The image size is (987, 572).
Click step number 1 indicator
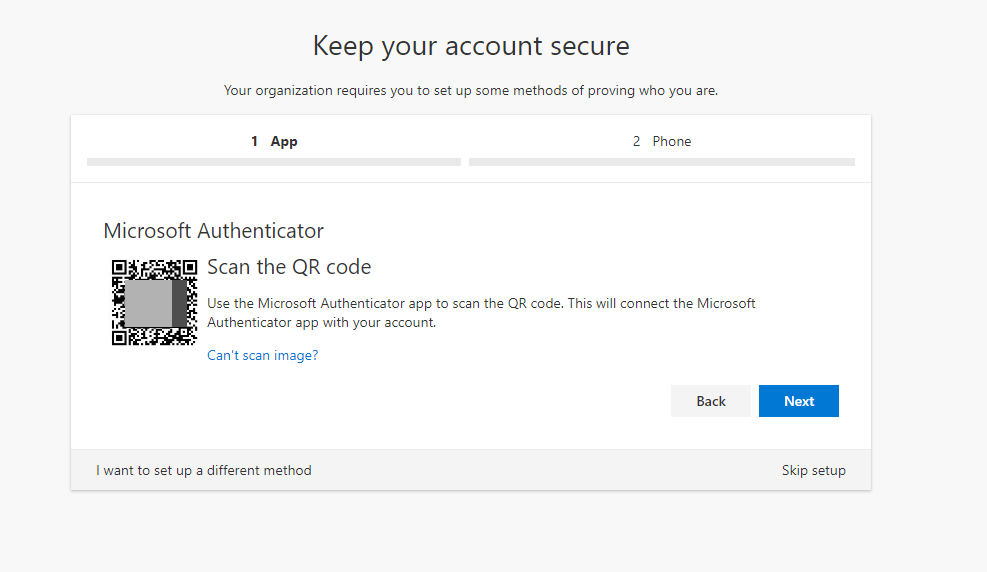point(254,142)
